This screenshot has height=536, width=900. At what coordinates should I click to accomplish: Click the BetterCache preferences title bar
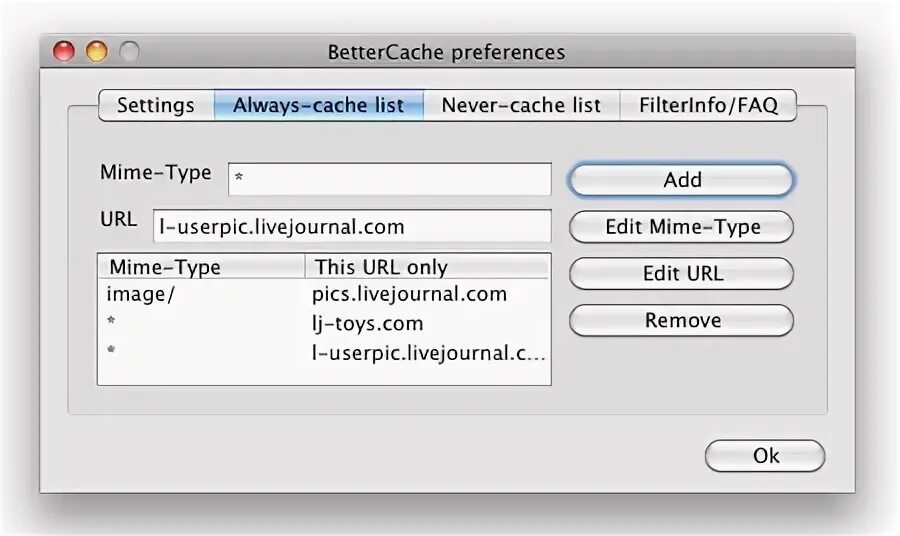point(446,52)
